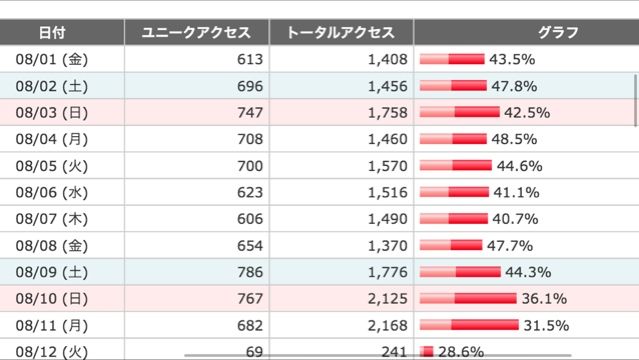Viewport: 639px width, 360px height.
Task: Click unique access value 606
Action: point(250,219)
